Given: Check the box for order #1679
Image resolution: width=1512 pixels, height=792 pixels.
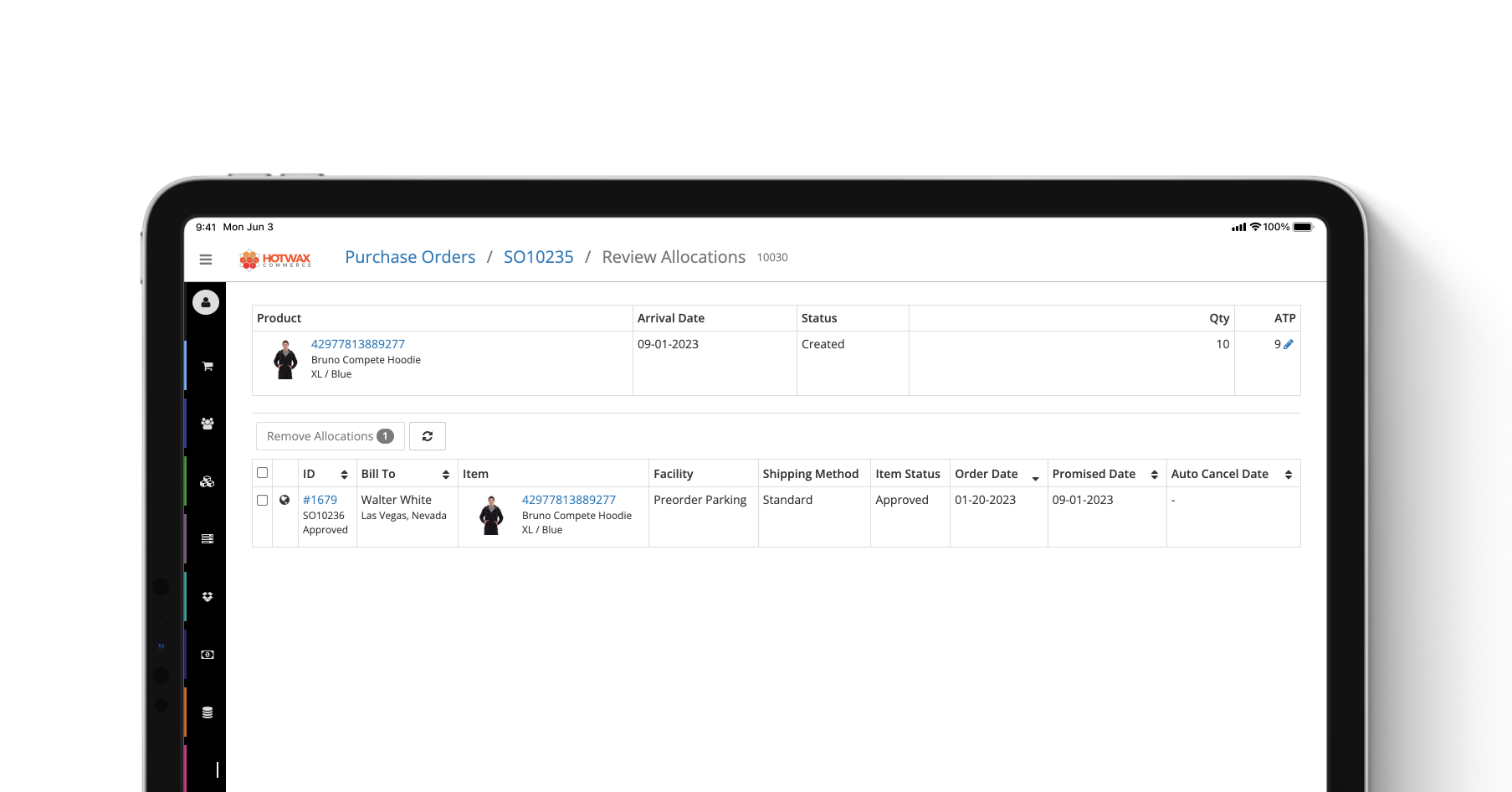Looking at the screenshot, I should click(x=263, y=500).
